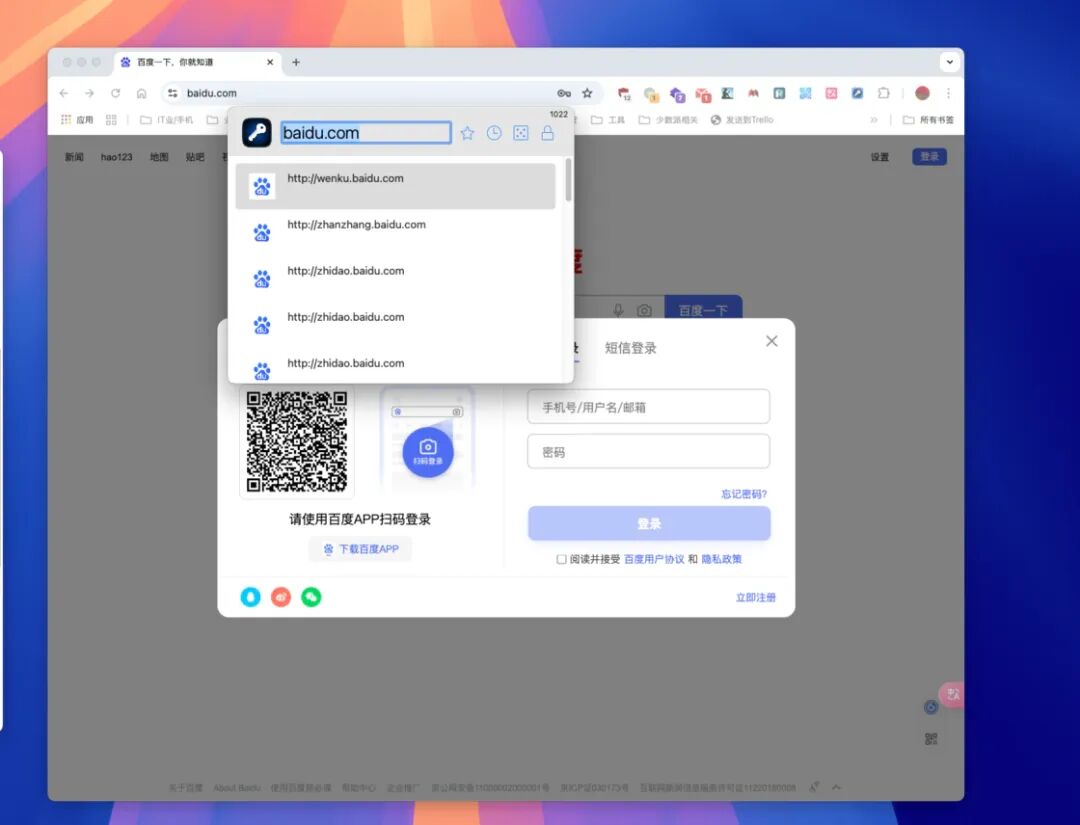This screenshot has height=825, width=1080.
Task: Switch to the 短信登录 tab
Action: pos(630,348)
